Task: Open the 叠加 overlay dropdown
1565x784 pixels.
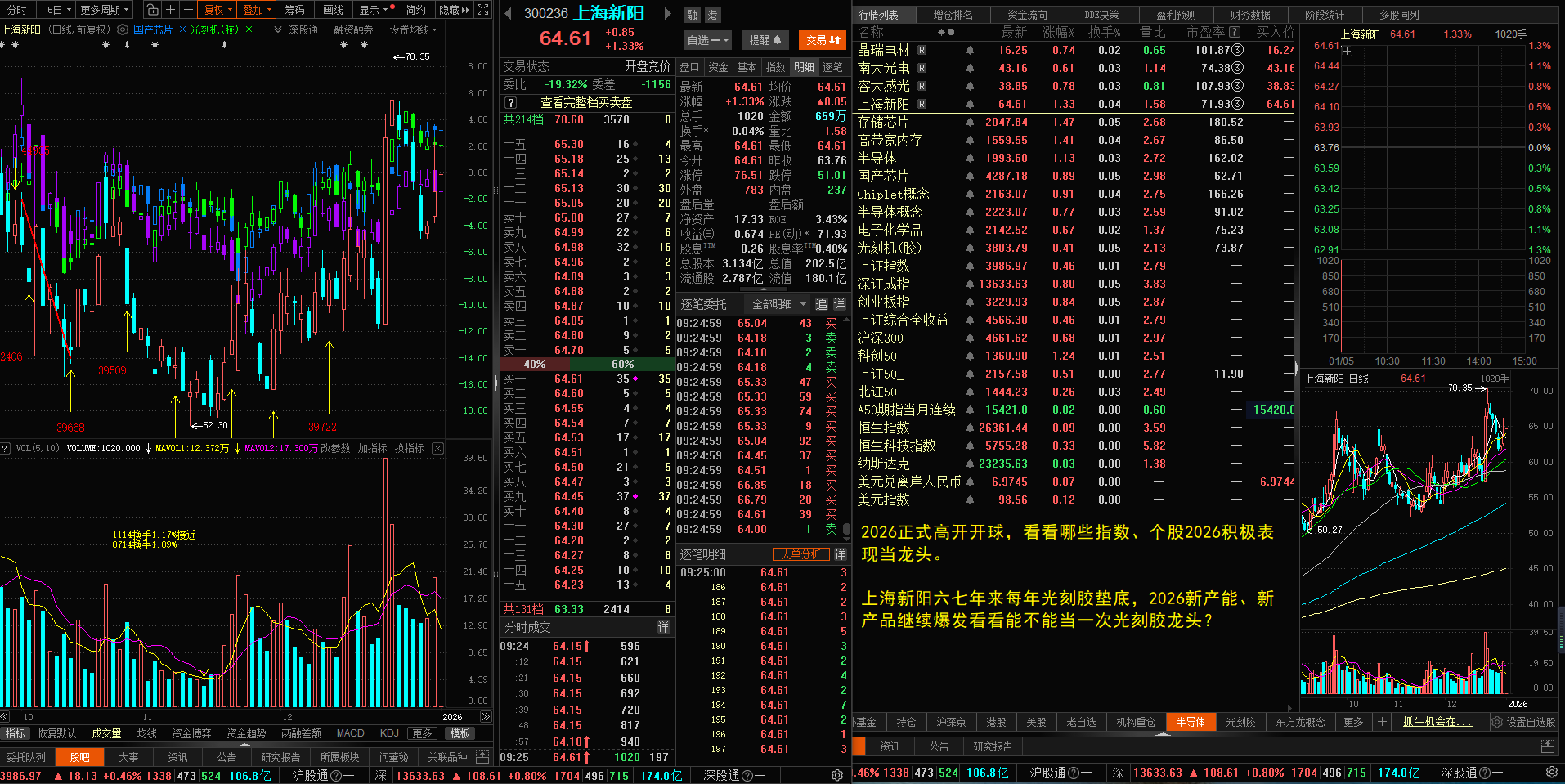Action: (x=258, y=10)
